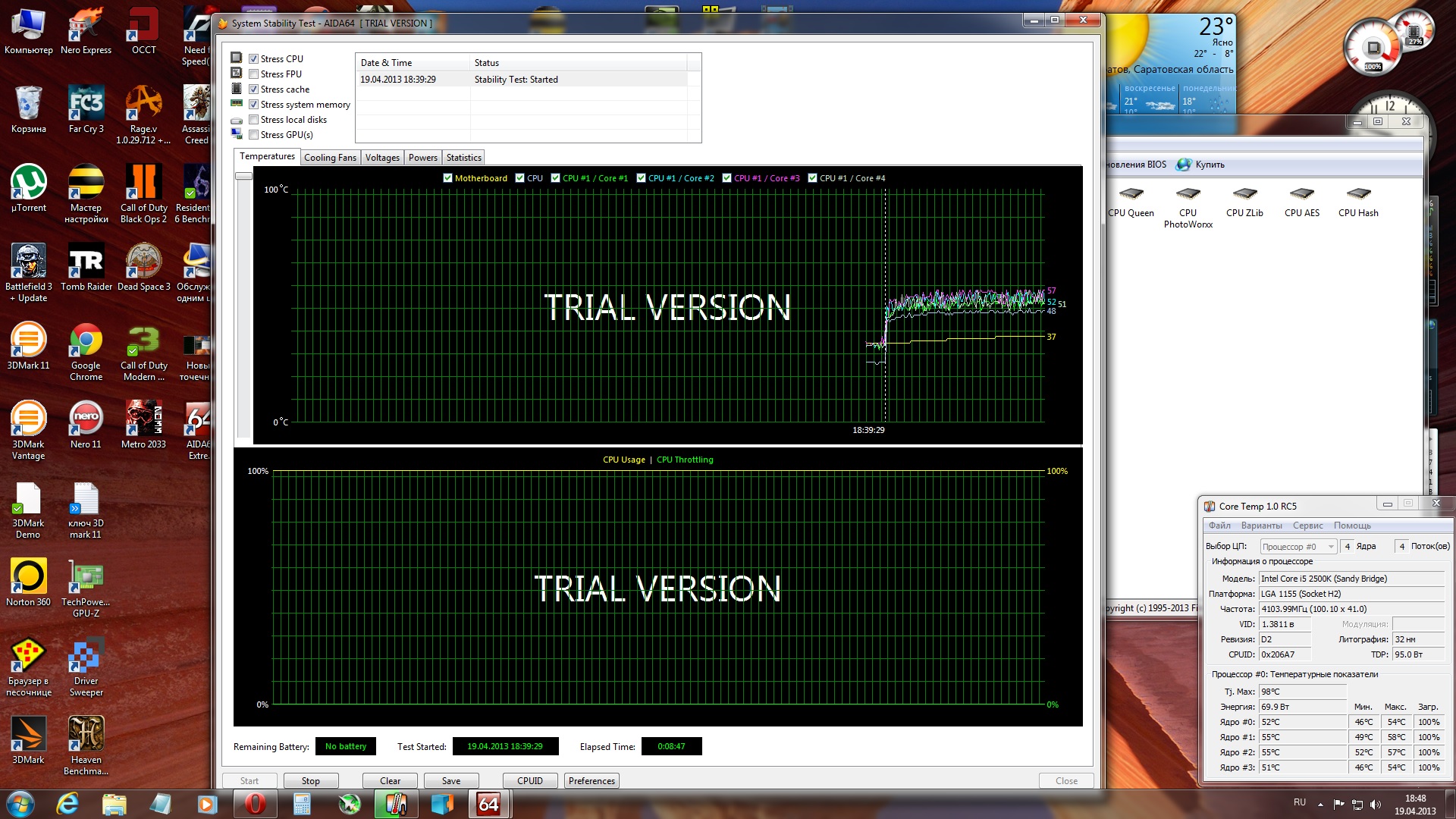Switch to the Statistics tab
Viewport: 1456px width, 819px height.
[463, 158]
